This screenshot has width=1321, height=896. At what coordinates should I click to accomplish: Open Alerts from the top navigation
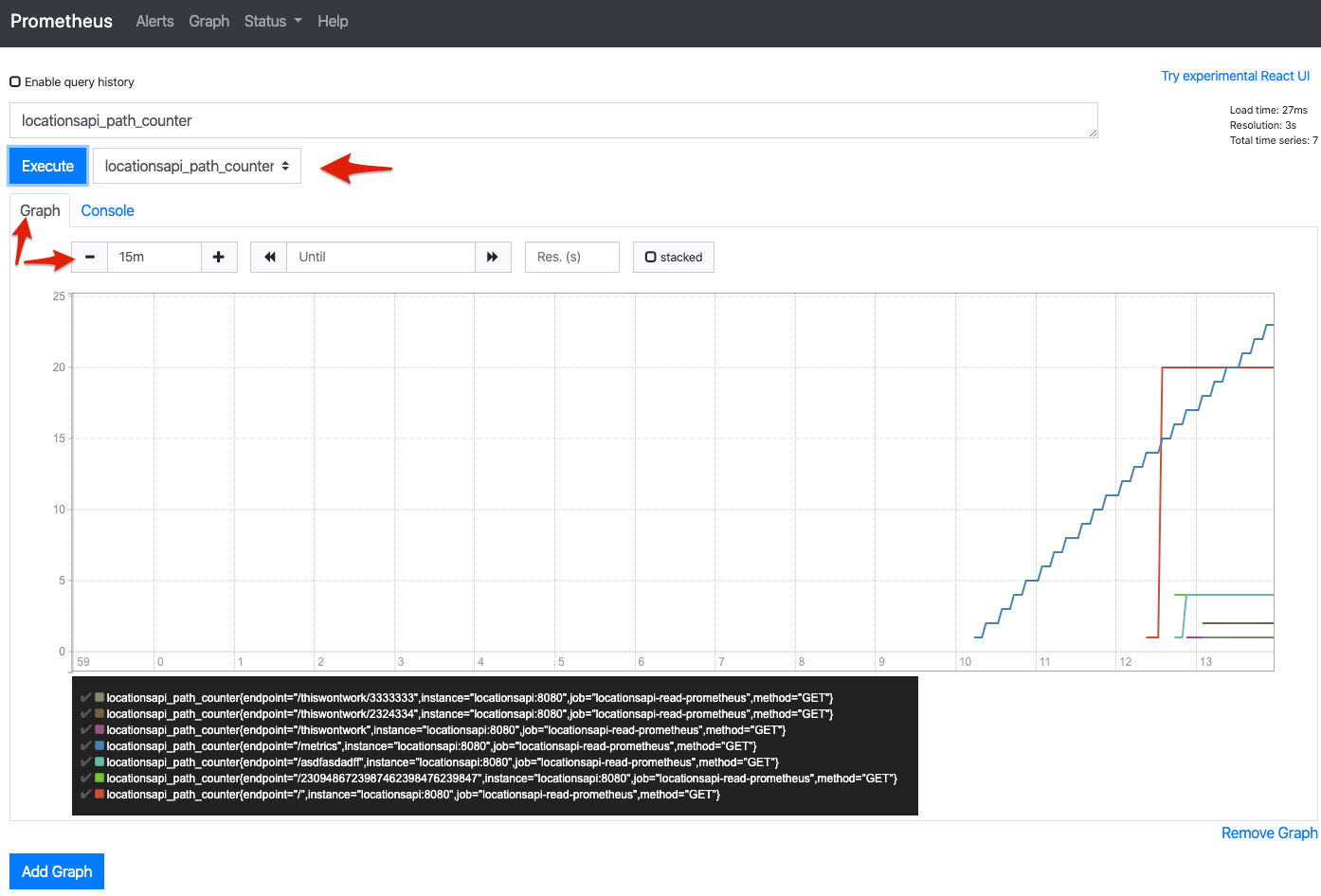[x=154, y=21]
